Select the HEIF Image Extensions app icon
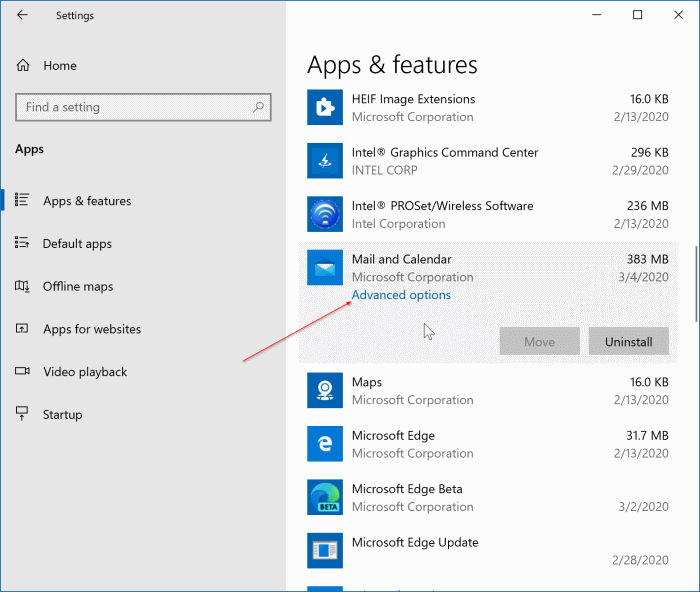The image size is (700, 592). pos(325,107)
